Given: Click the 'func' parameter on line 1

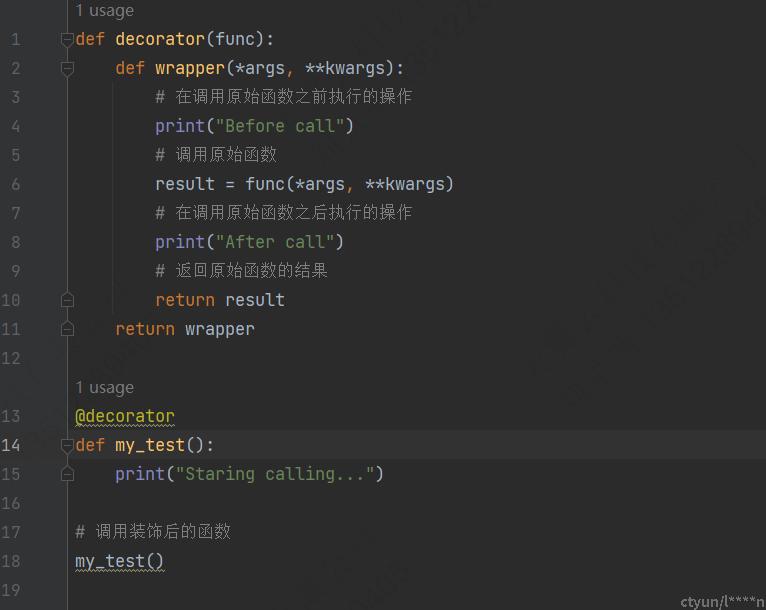Looking at the screenshot, I should click(x=235, y=39).
